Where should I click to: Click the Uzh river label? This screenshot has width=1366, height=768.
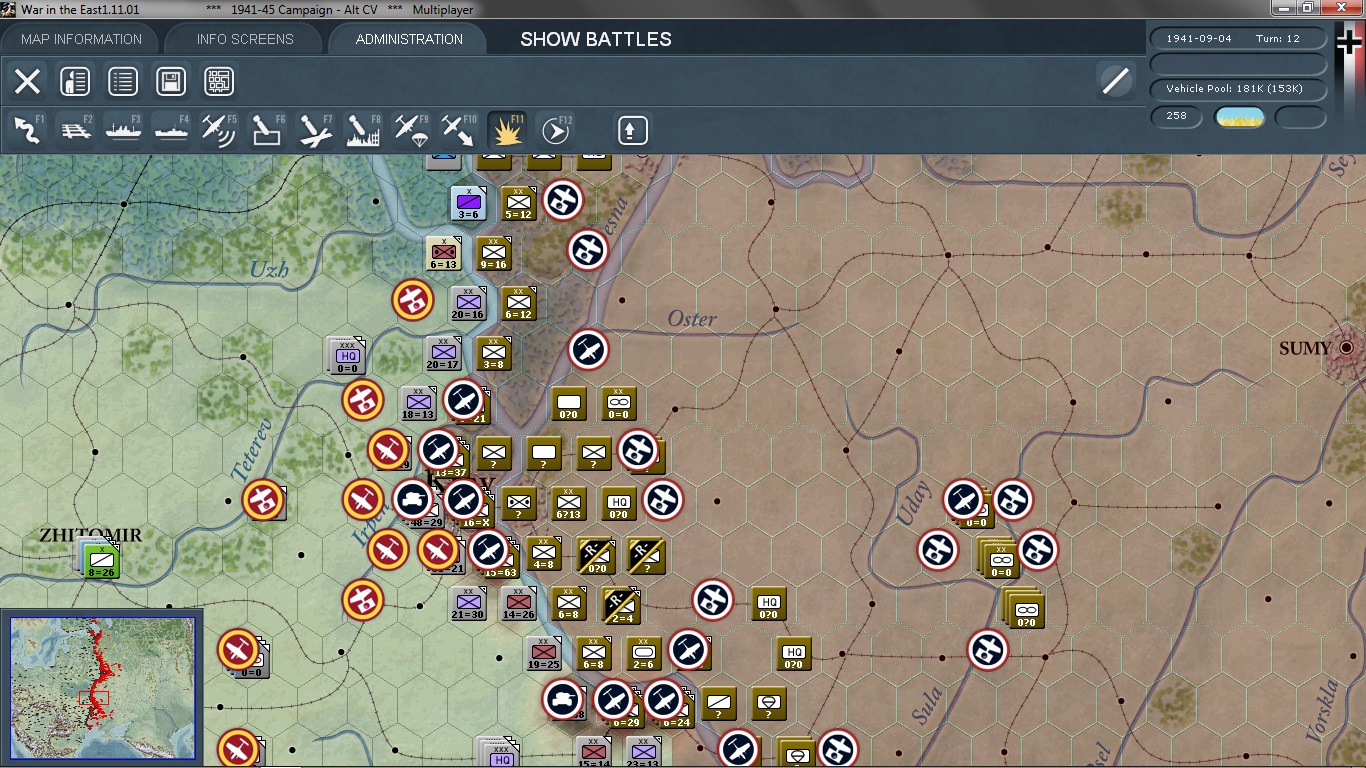(269, 268)
